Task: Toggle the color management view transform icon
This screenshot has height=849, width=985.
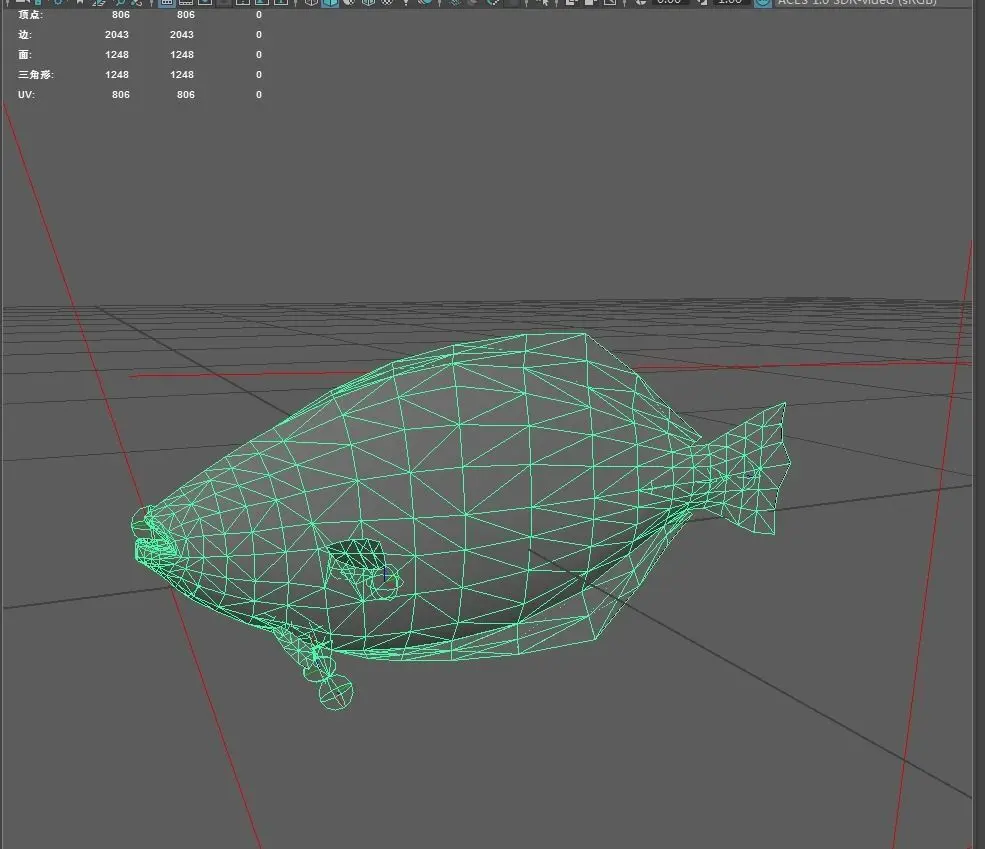Action: (x=763, y=3)
